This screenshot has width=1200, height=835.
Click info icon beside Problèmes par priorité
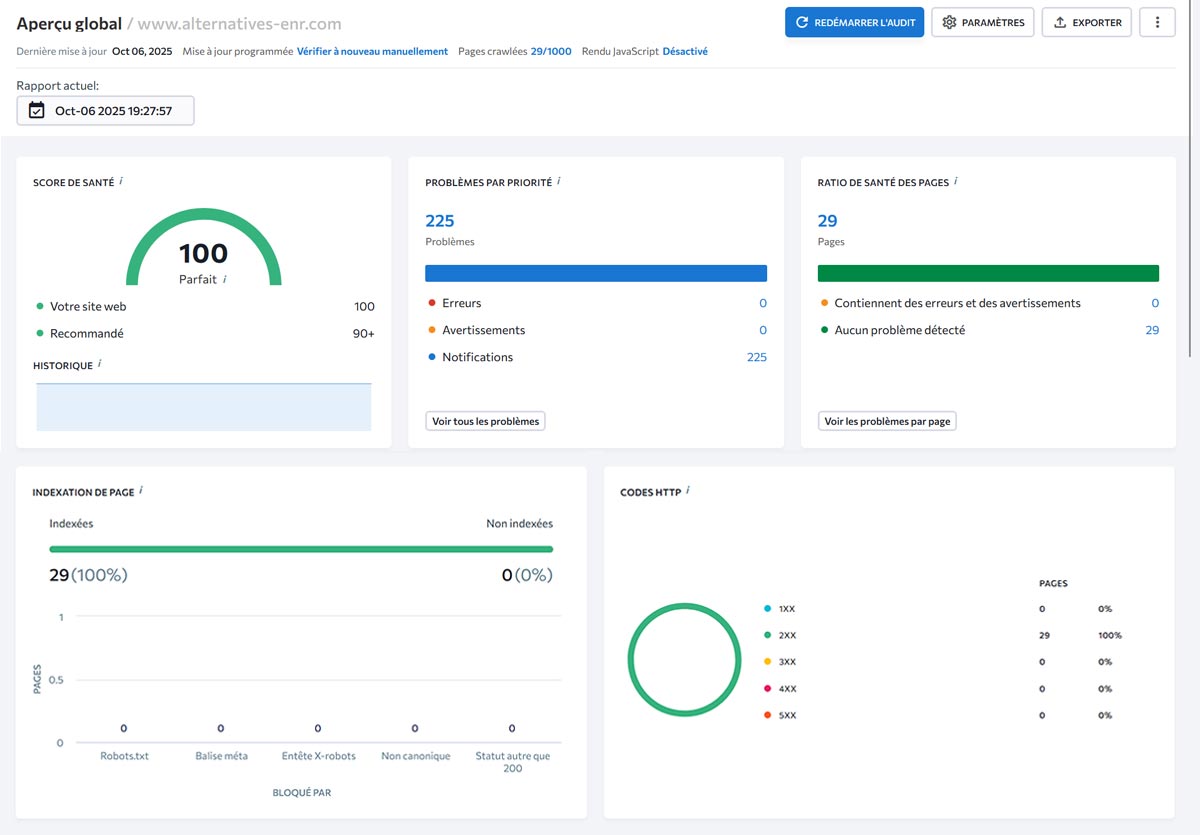[559, 182]
